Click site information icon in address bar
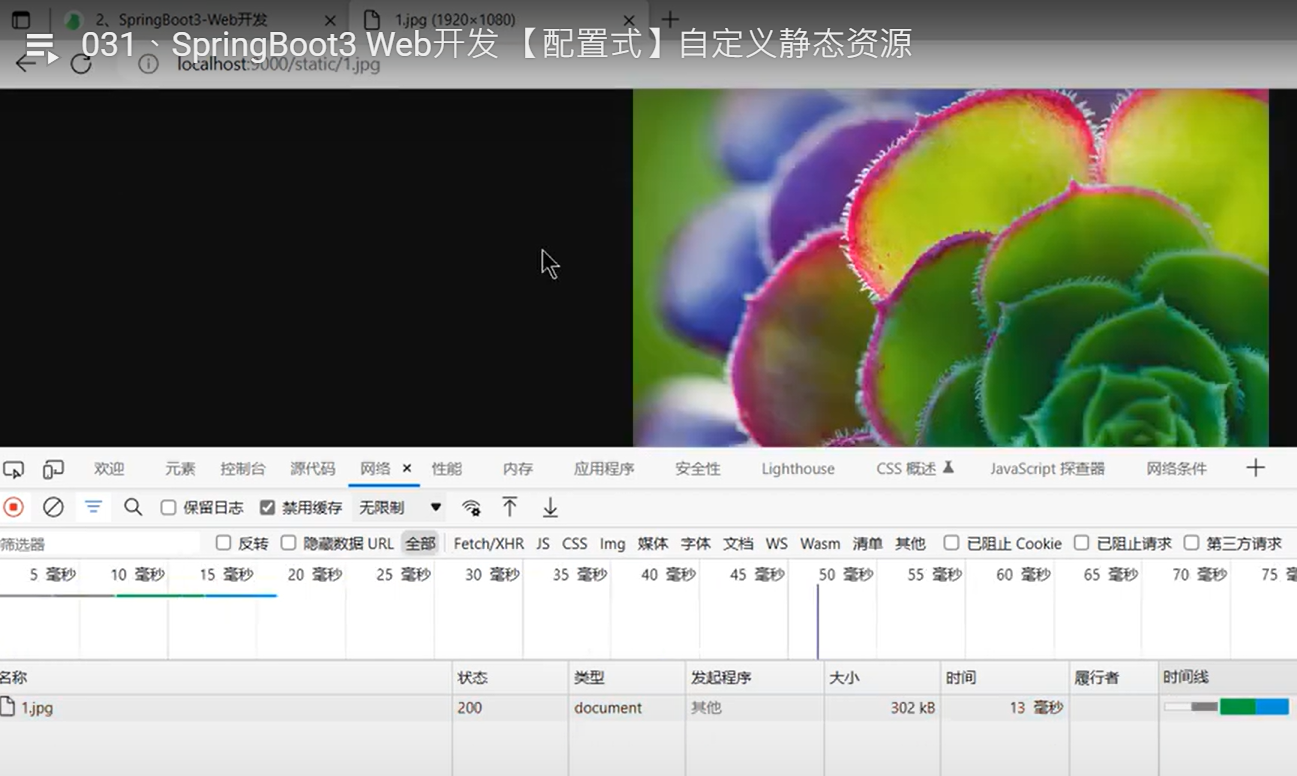 pyautogui.click(x=148, y=64)
